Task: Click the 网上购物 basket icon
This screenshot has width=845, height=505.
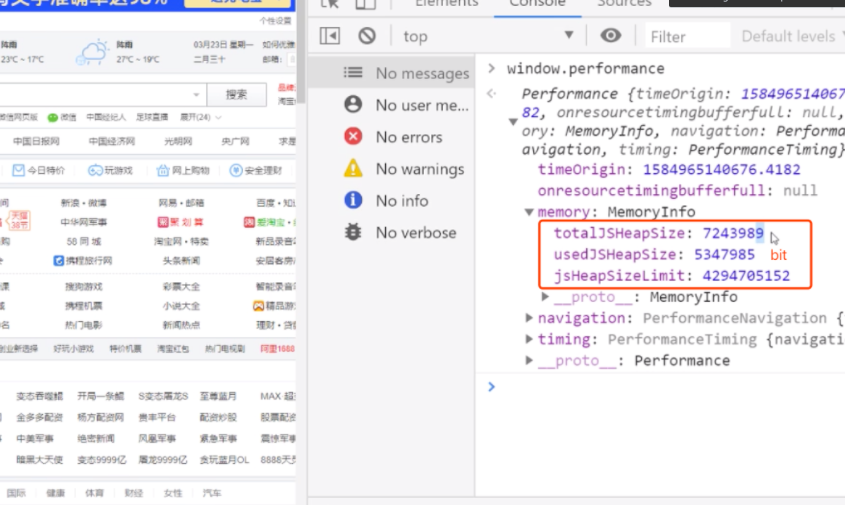Action: 162,170
